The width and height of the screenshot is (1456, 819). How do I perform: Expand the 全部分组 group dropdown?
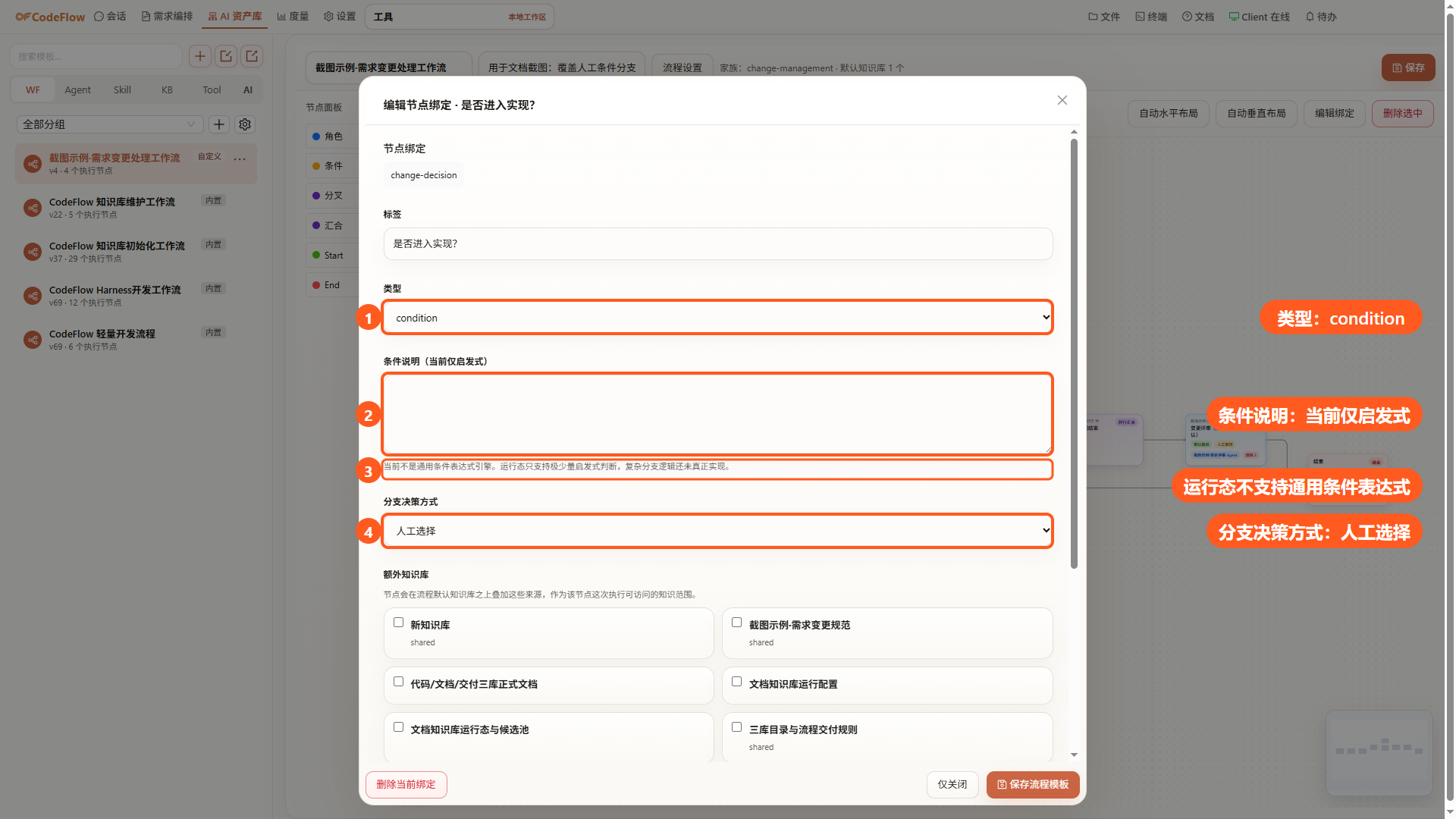pyautogui.click(x=110, y=124)
